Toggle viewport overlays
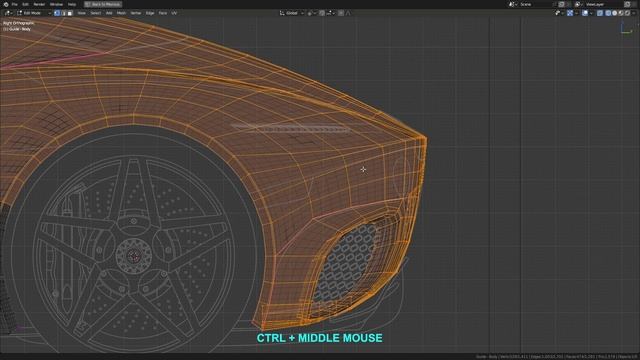 tap(585, 13)
